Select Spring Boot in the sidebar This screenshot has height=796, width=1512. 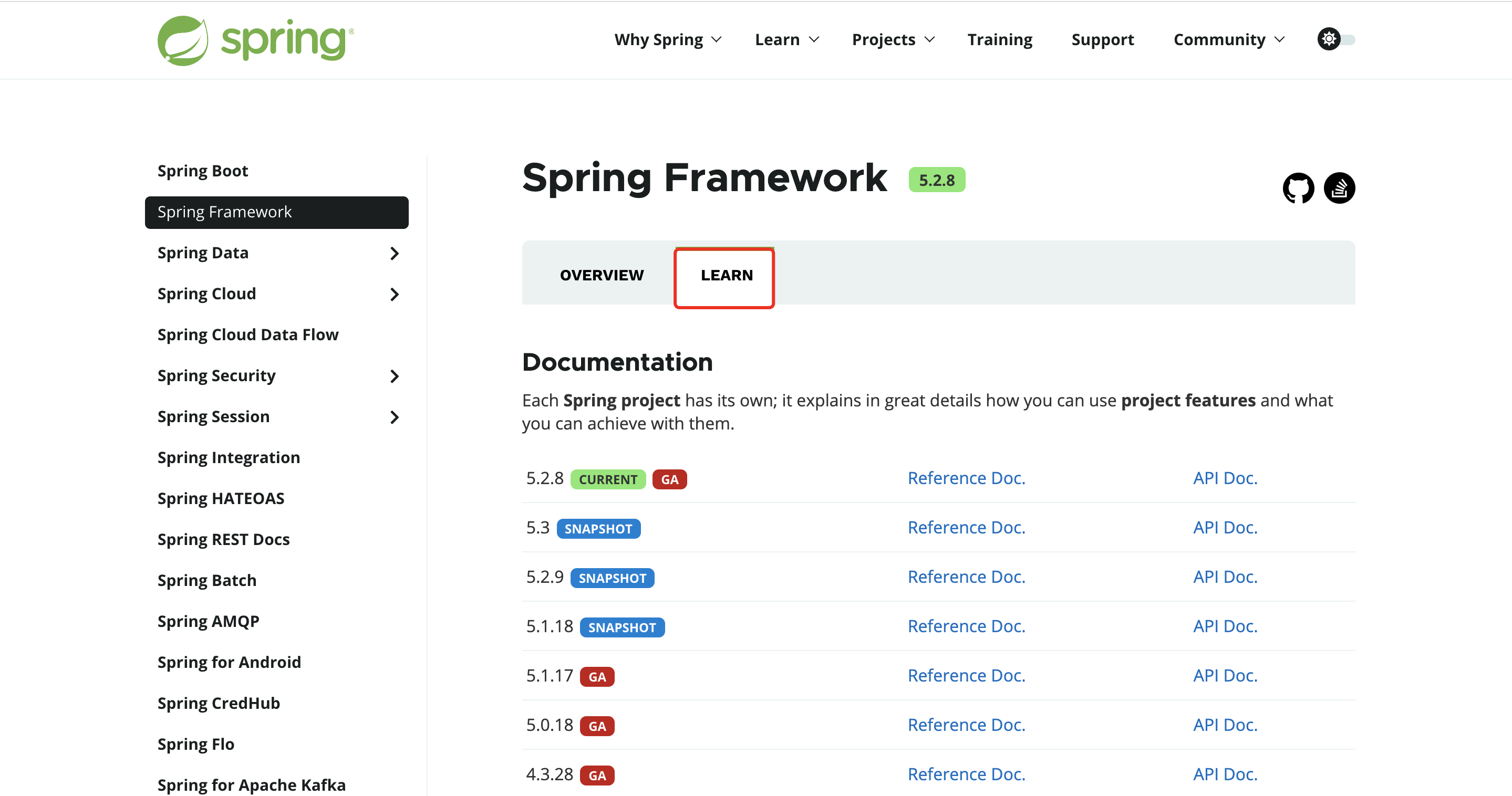(202, 170)
